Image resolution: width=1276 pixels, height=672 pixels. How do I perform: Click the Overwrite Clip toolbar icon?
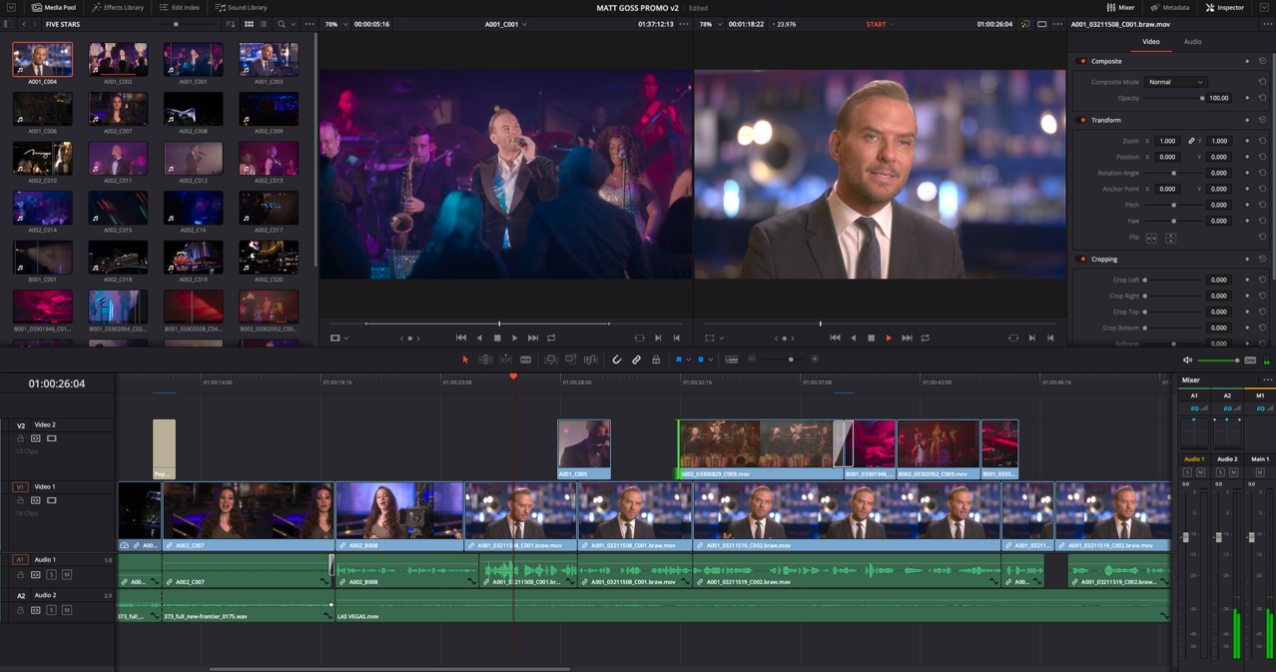pos(570,359)
